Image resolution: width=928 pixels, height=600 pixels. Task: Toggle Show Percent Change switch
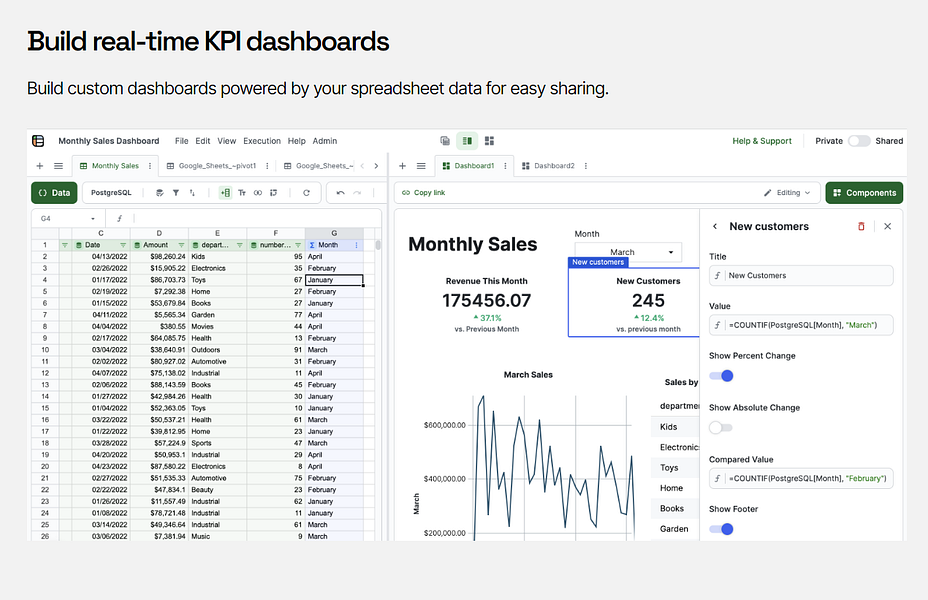(x=721, y=376)
